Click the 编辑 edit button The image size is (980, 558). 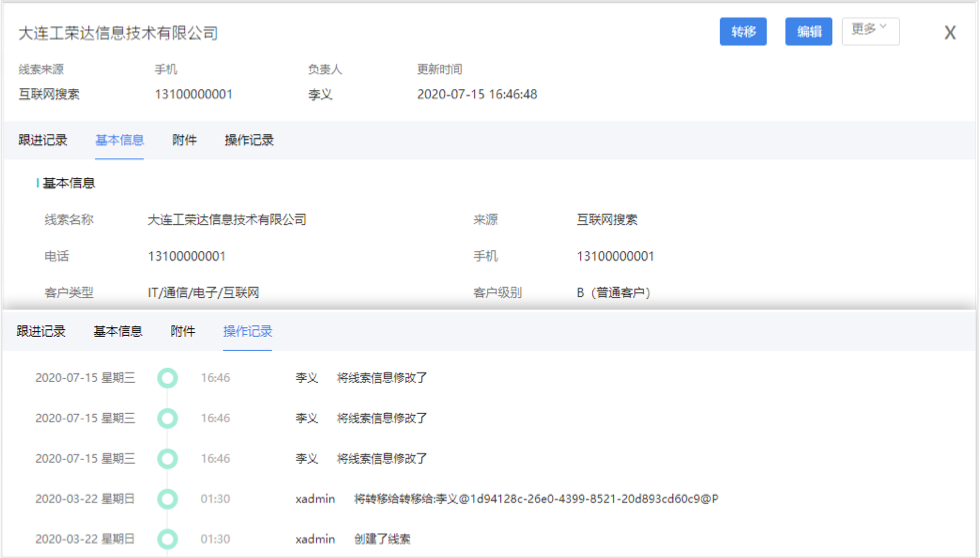[x=808, y=31]
